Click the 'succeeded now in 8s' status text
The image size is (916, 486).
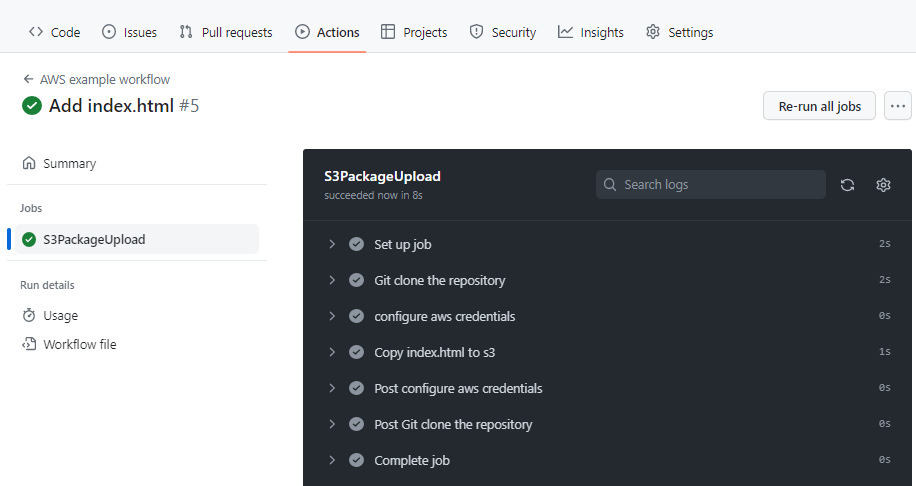point(373,195)
